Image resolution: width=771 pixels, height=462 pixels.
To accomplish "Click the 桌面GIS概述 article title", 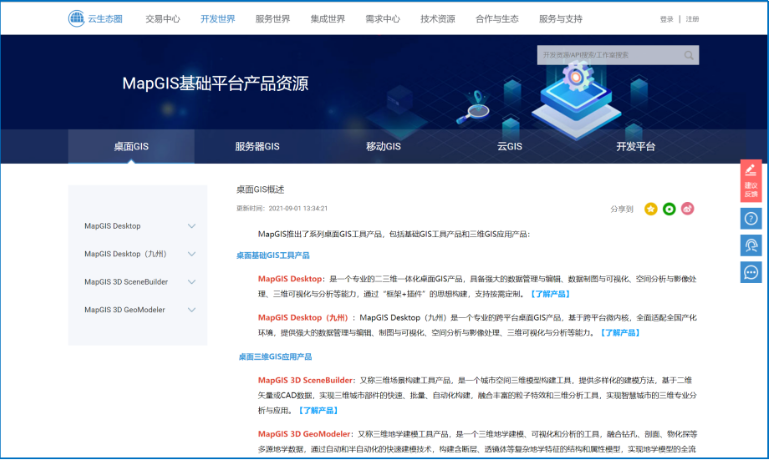I will point(260,190).
